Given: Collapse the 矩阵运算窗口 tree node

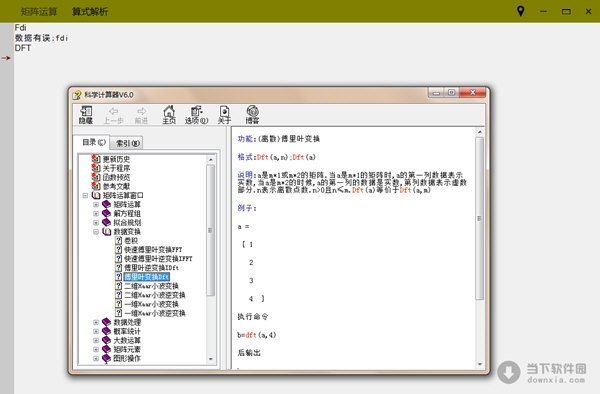Looking at the screenshot, I should pos(85,195).
